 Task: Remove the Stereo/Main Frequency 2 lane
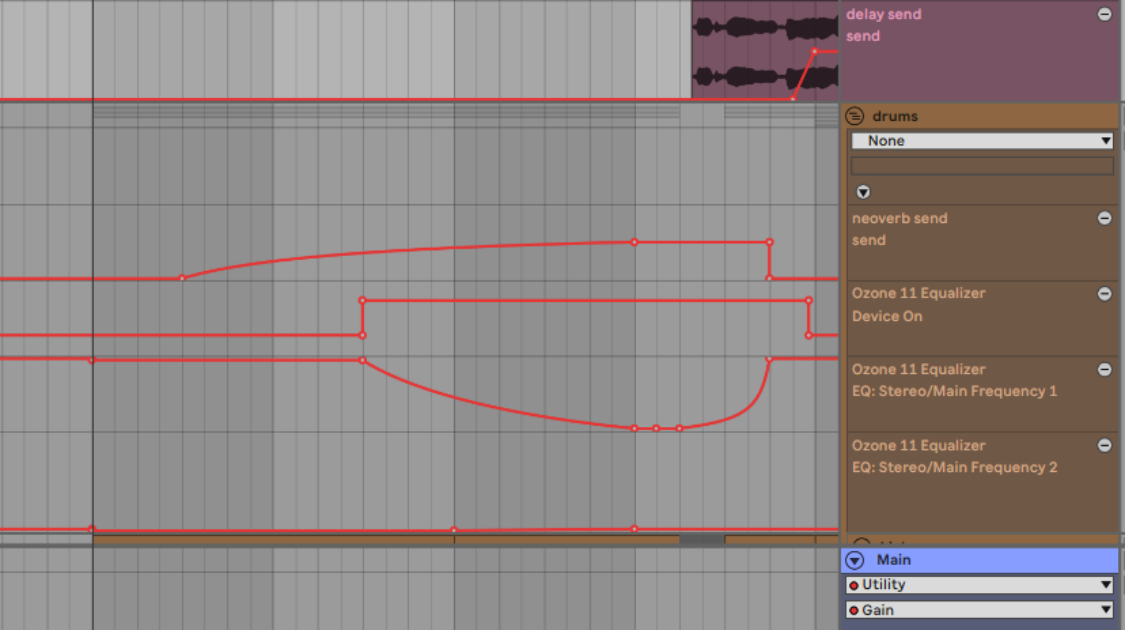1104,445
